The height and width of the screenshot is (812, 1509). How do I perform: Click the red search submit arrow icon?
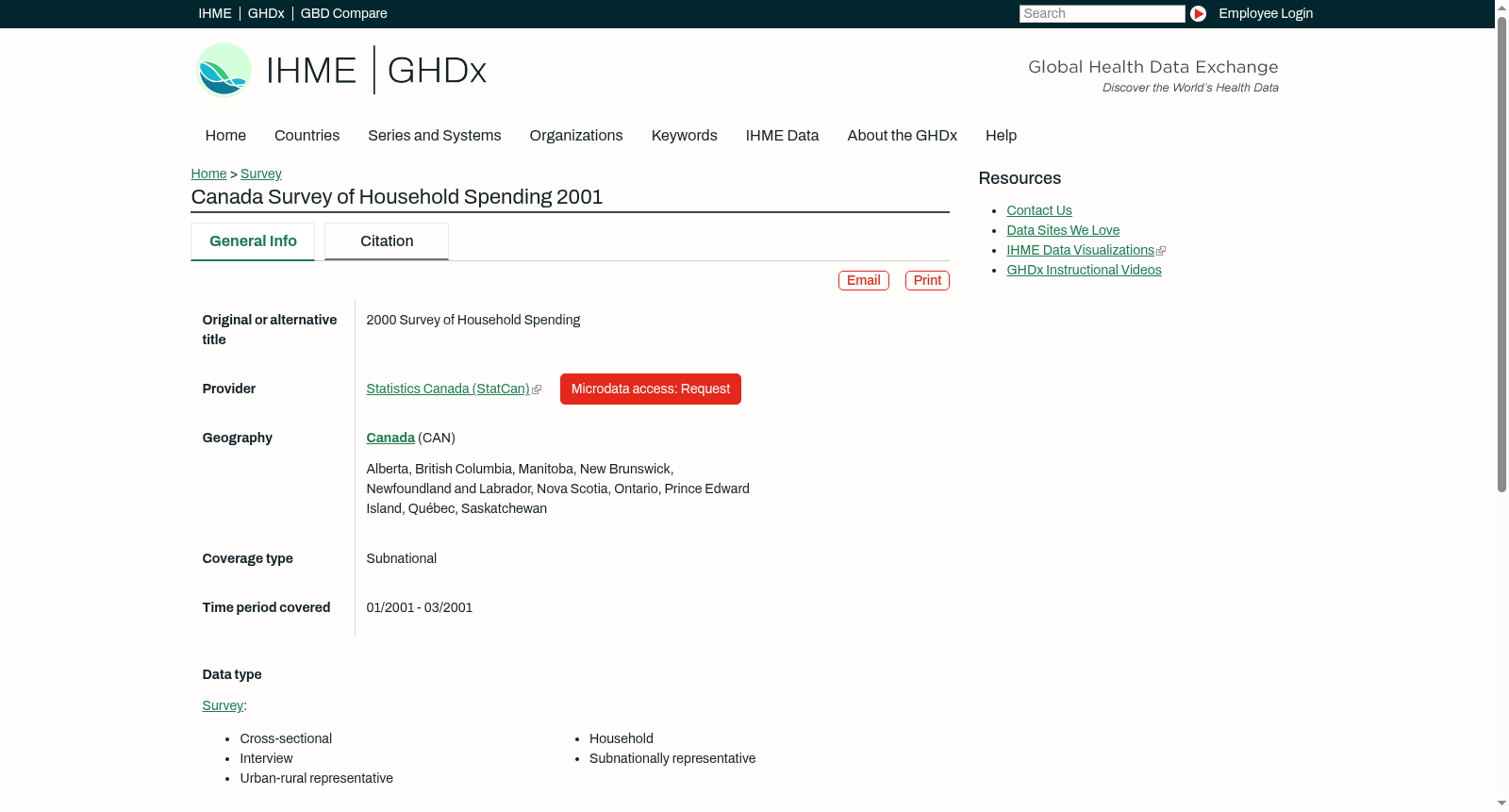[1198, 13]
